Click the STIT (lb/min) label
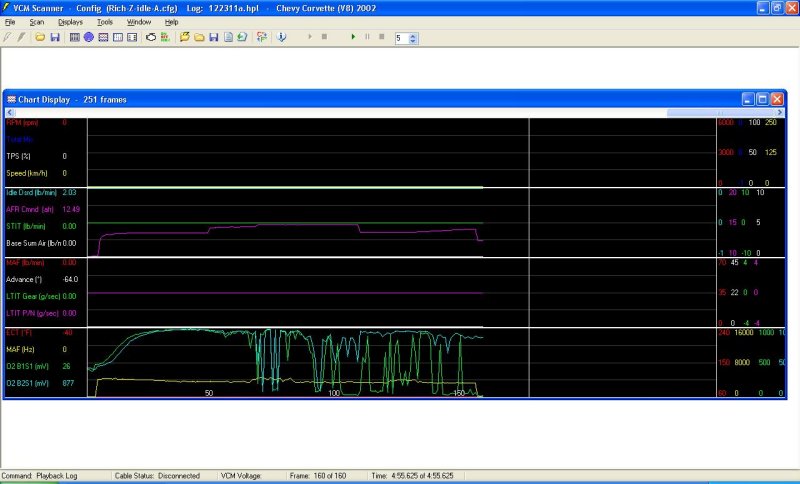This screenshot has height=484, width=800. 26,226
